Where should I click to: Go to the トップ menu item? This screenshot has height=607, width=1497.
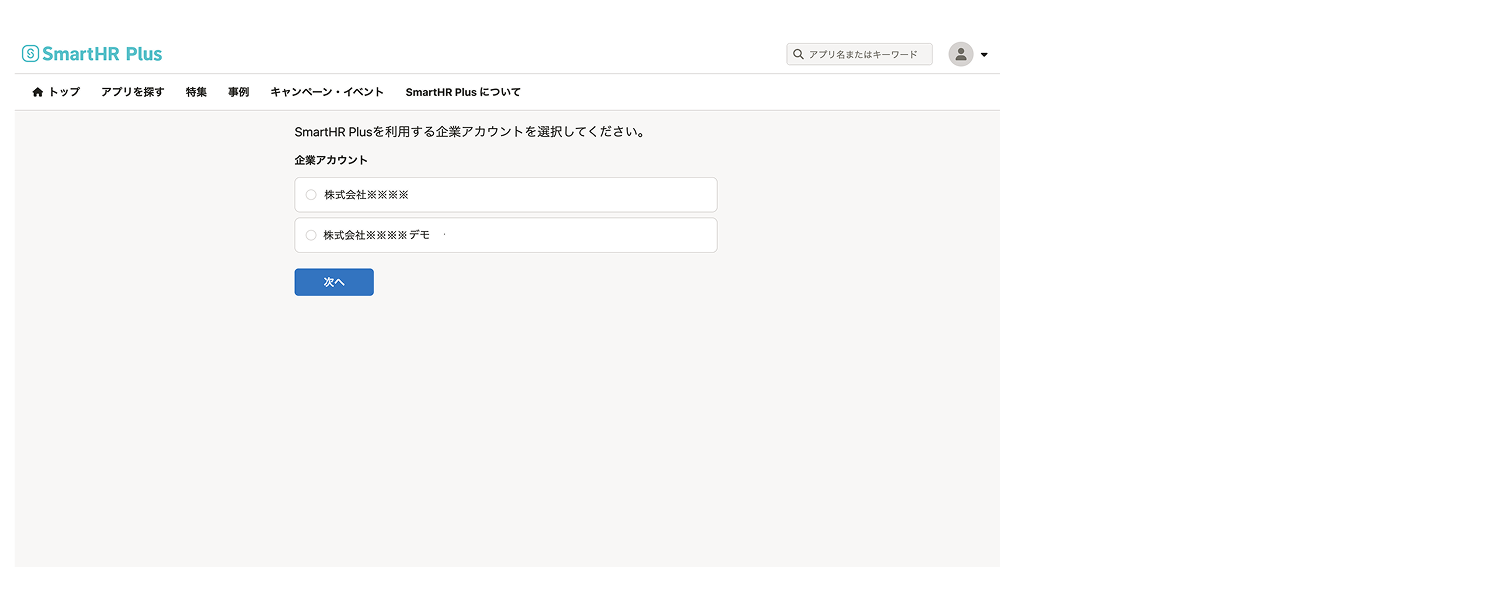point(64,92)
